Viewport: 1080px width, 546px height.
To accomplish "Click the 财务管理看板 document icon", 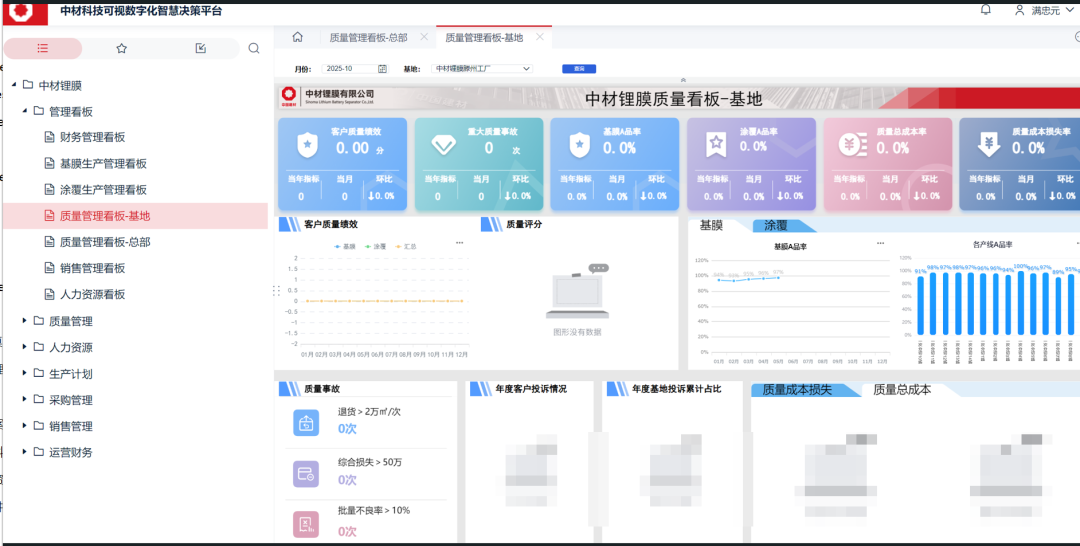I will click(49, 137).
